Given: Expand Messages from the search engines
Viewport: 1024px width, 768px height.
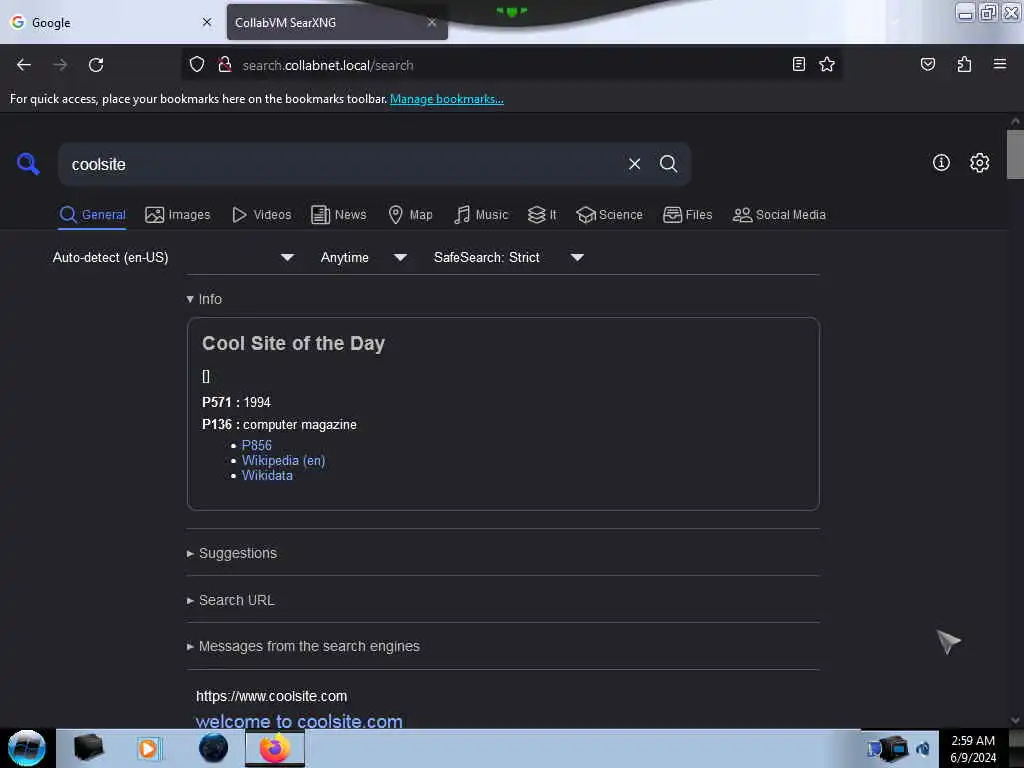Looking at the screenshot, I should (303, 647).
